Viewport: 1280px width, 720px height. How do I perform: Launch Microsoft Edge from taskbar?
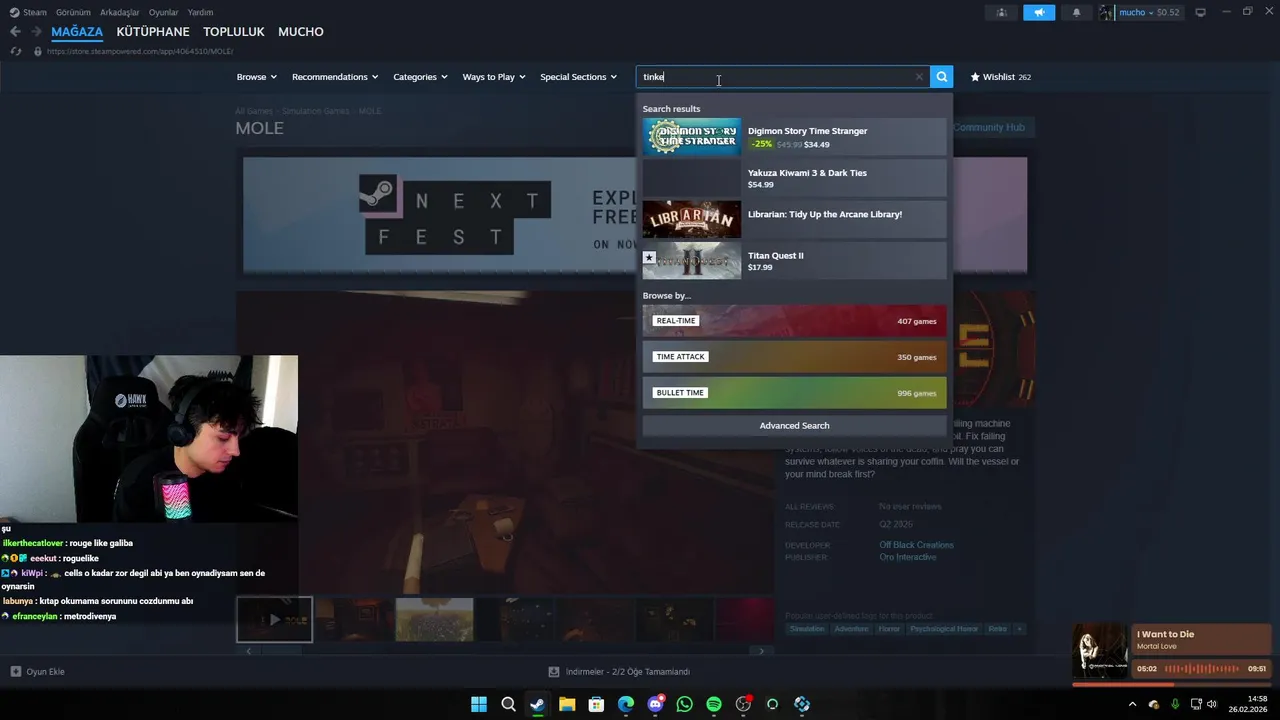(626, 704)
